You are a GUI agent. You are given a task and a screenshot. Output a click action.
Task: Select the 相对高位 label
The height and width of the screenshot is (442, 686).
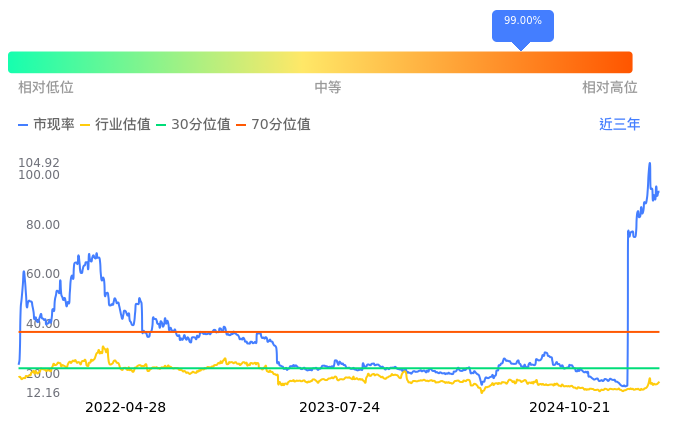610,88
